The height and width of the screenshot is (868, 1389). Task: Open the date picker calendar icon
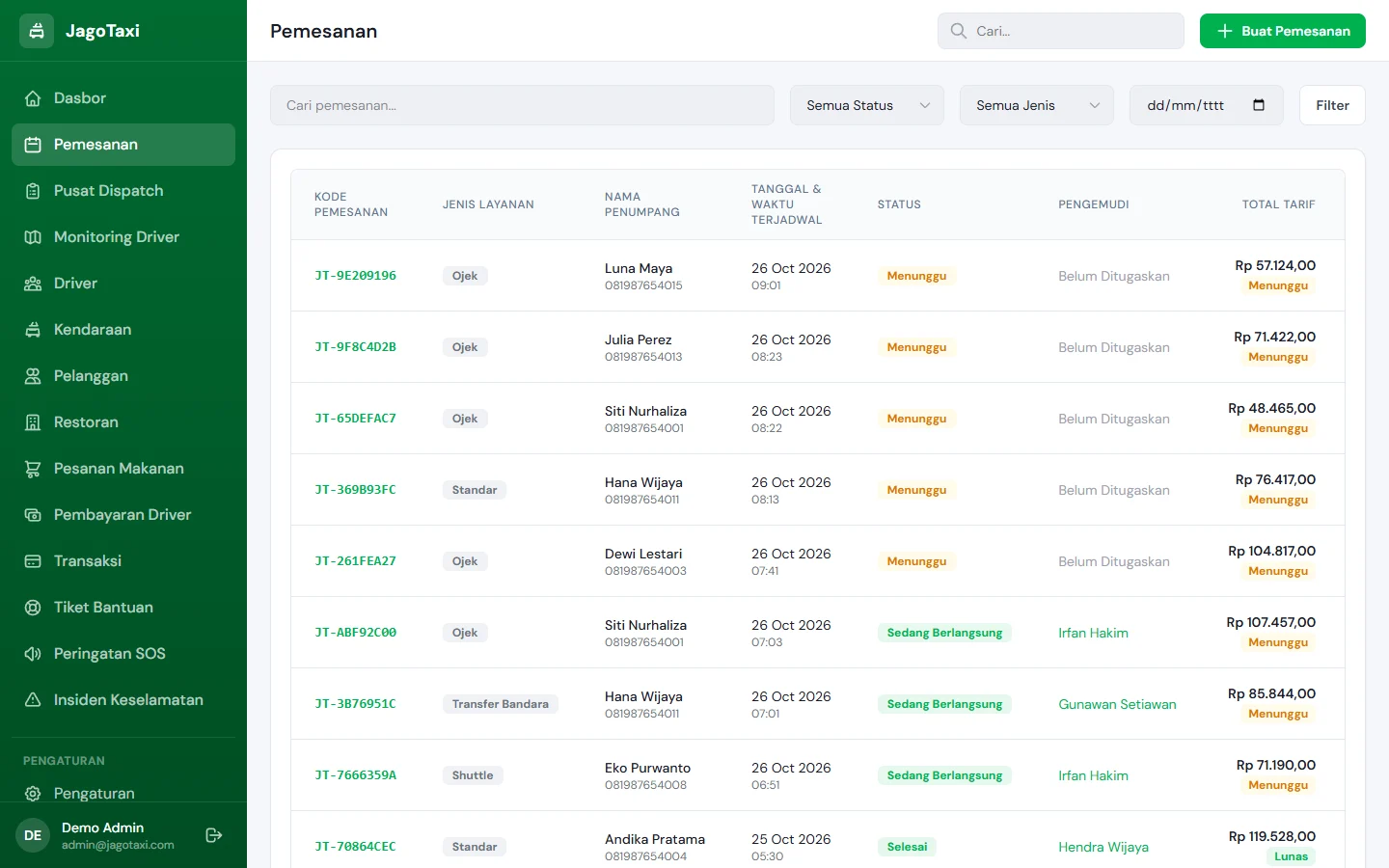tap(1259, 105)
